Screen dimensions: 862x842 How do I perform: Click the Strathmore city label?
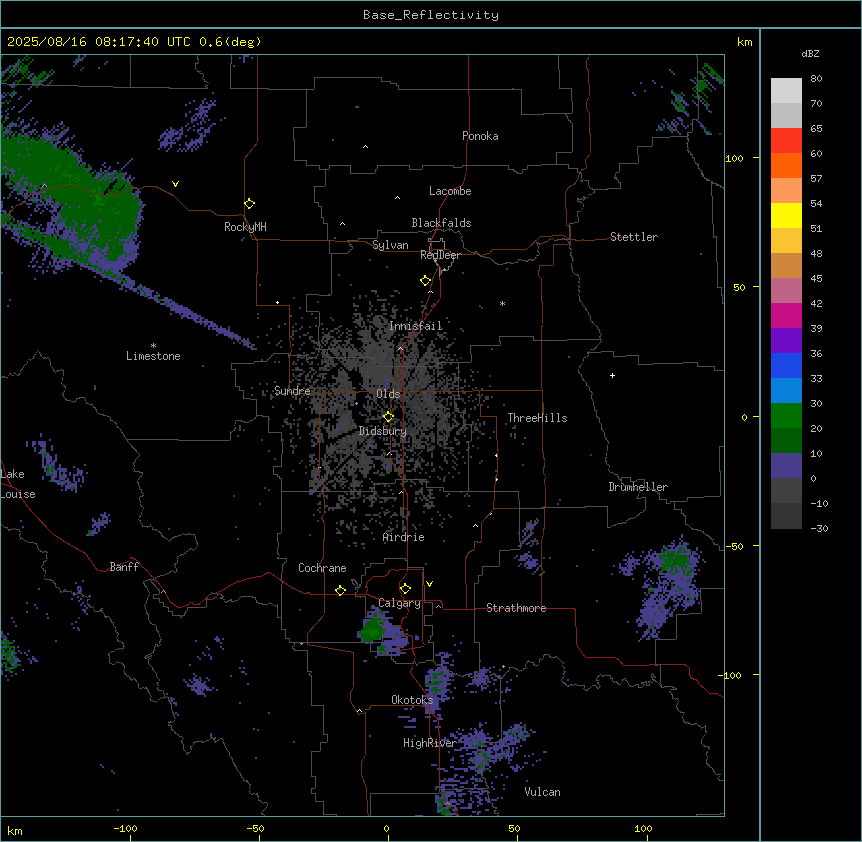[x=516, y=608]
